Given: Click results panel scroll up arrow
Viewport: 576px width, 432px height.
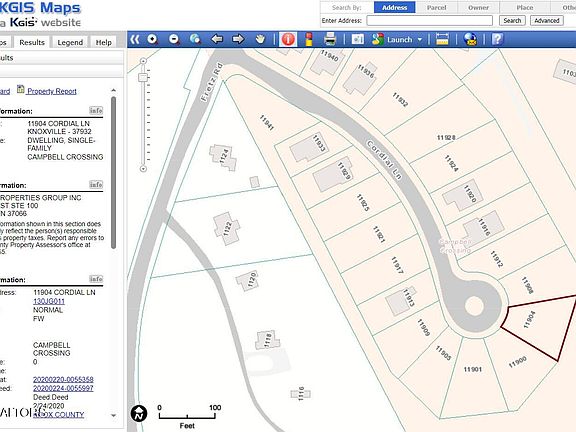Looking at the screenshot, I should pos(114,90).
